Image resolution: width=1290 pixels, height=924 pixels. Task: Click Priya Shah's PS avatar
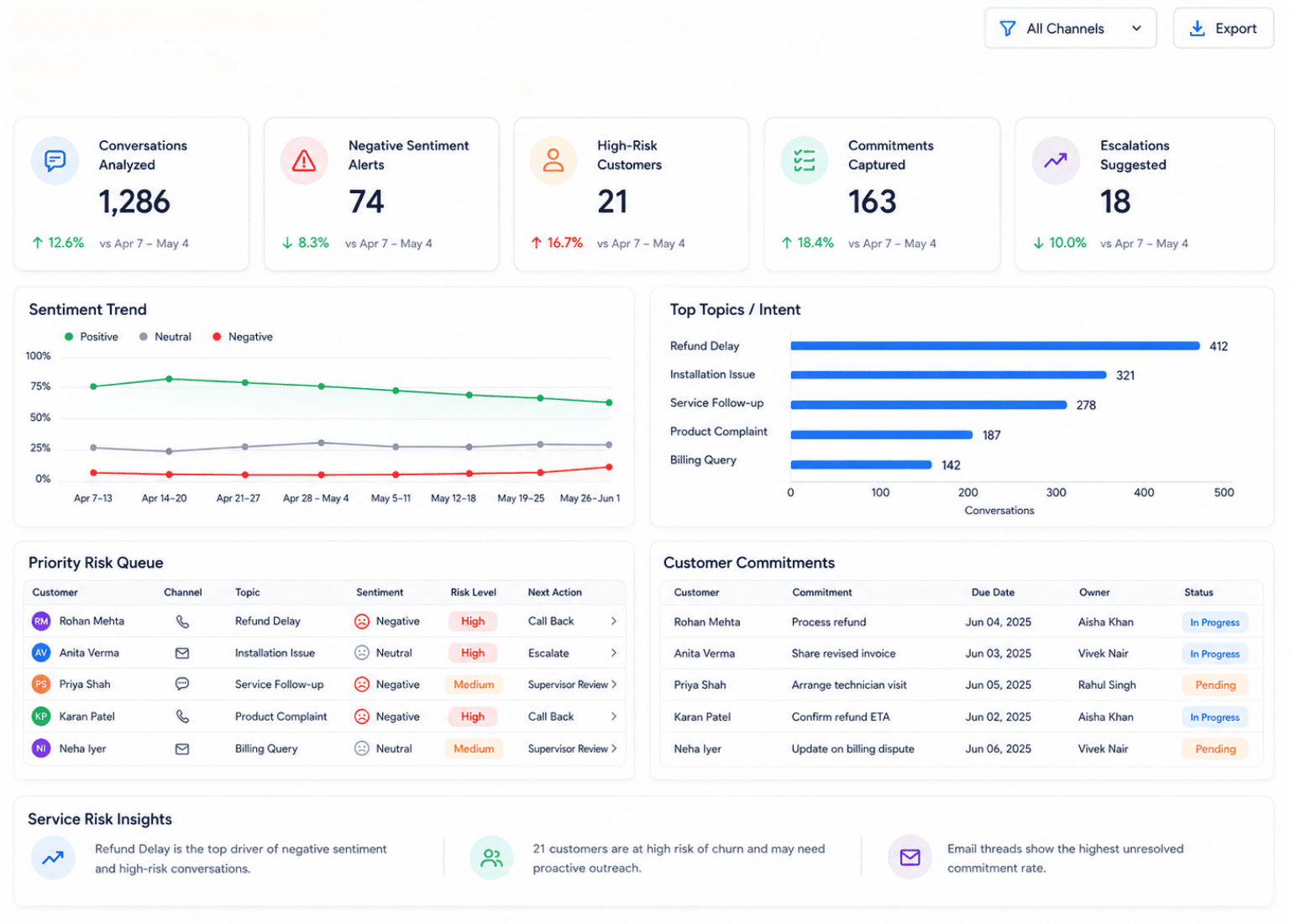point(41,685)
